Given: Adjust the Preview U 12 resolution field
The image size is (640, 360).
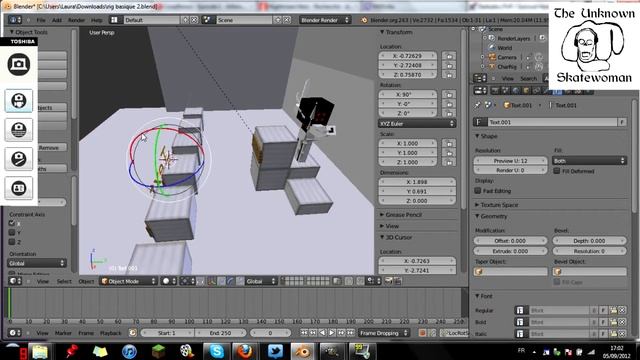Looking at the screenshot, I should (510, 161).
